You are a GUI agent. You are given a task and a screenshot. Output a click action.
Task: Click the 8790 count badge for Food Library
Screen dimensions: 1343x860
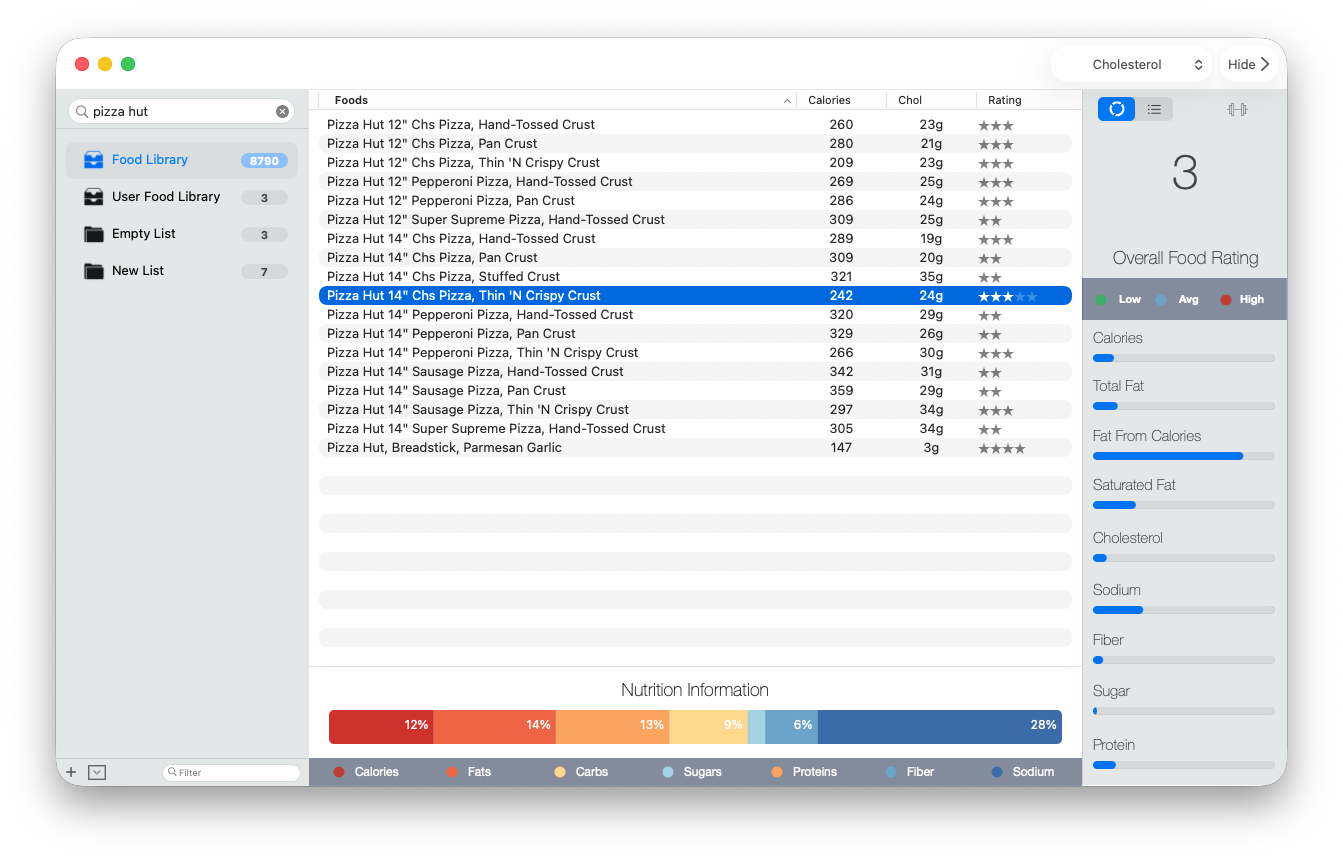(264, 160)
